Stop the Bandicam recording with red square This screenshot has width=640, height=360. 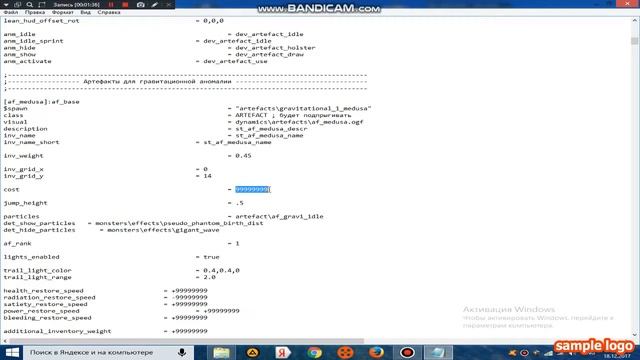[125, 4]
